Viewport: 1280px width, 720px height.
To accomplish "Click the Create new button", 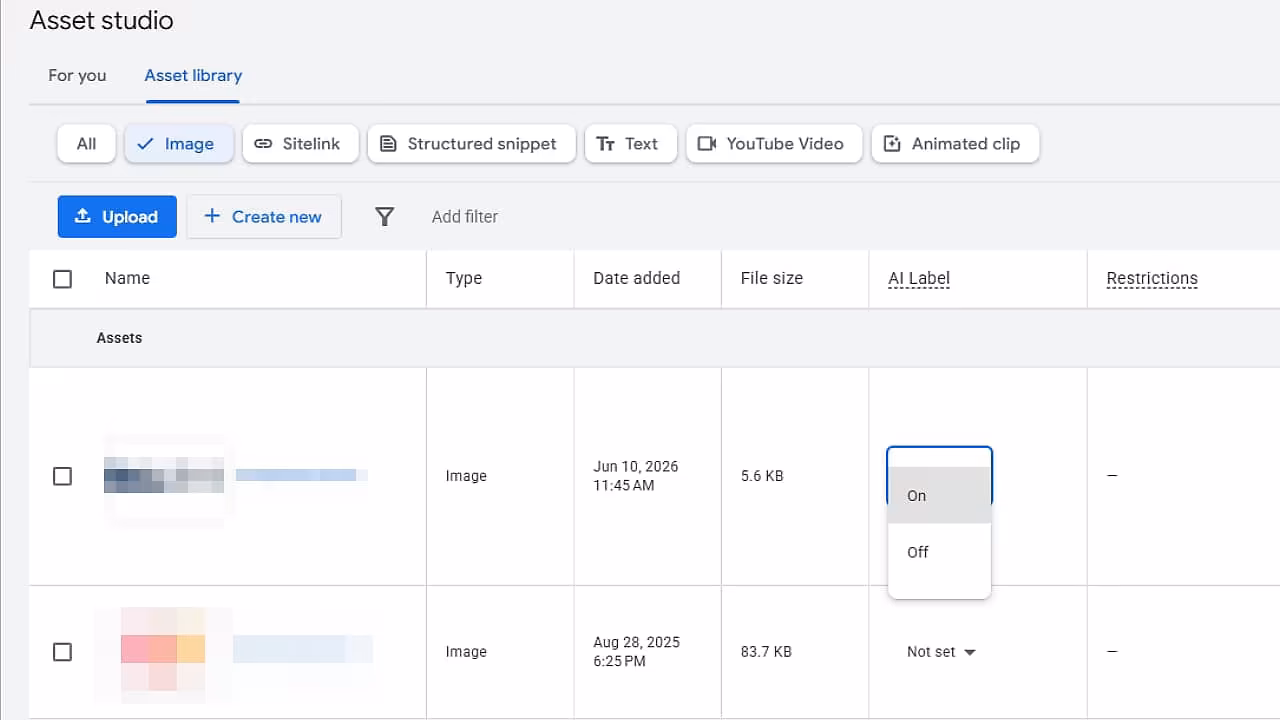I will click(x=264, y=216).
